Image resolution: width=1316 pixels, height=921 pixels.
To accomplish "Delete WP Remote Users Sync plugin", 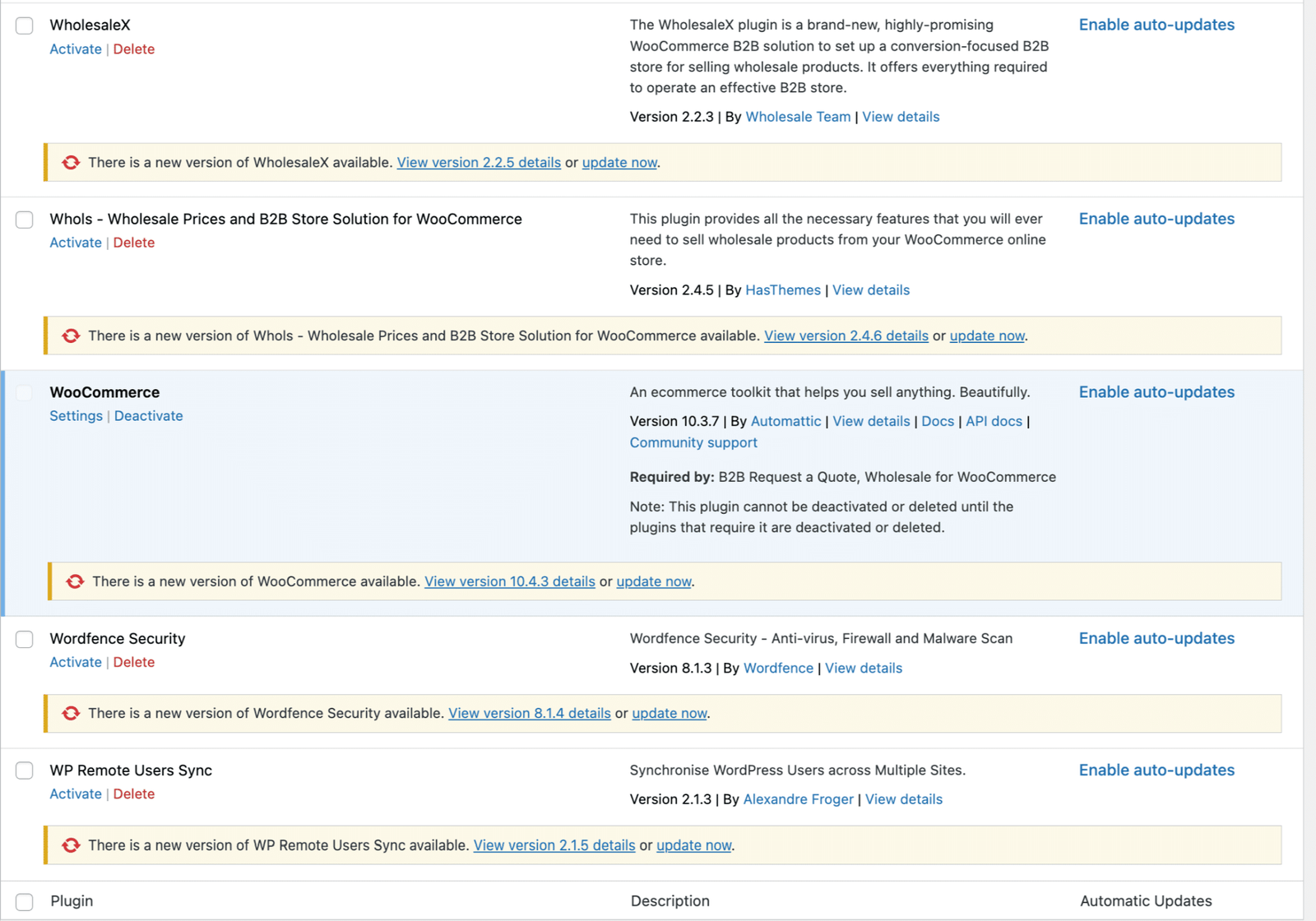I will coord(133,794).
